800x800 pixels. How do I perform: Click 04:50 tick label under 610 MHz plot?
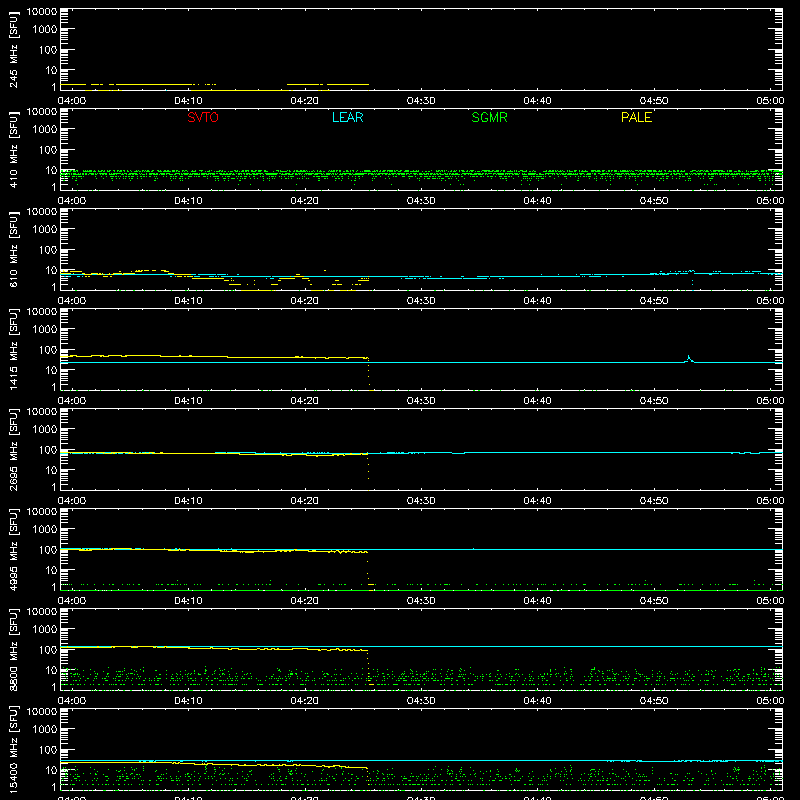(654, 301)
